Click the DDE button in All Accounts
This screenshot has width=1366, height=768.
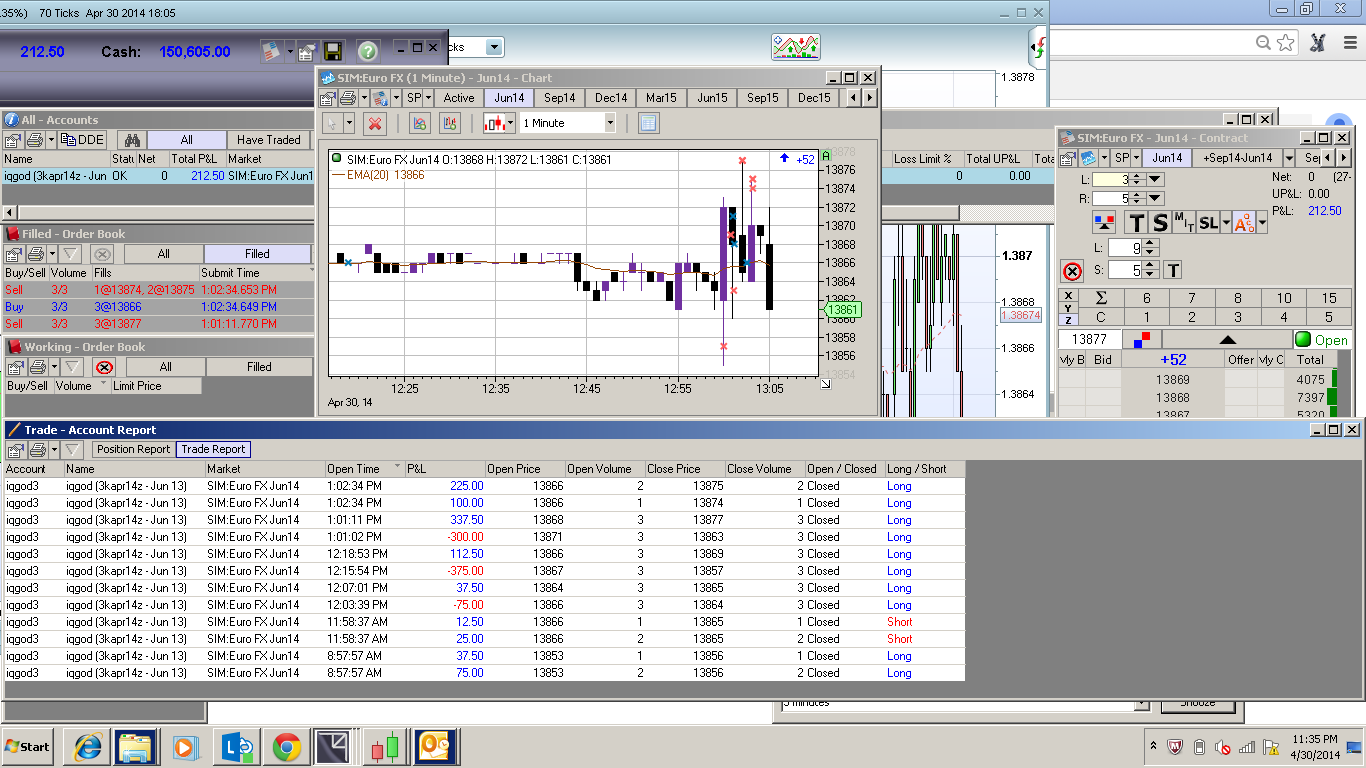click(x=83, y=140)
